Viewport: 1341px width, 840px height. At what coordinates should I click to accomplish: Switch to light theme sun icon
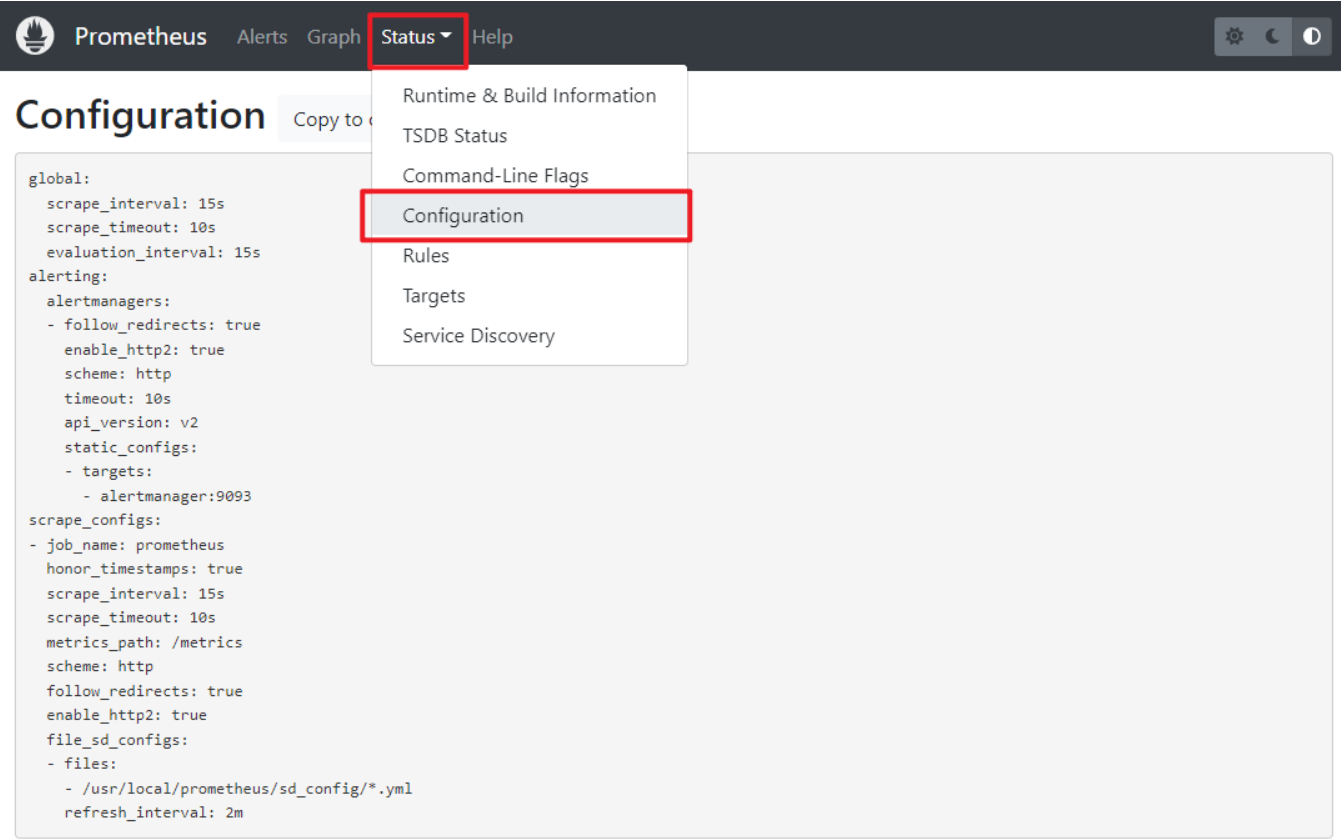pos(1235,36)
